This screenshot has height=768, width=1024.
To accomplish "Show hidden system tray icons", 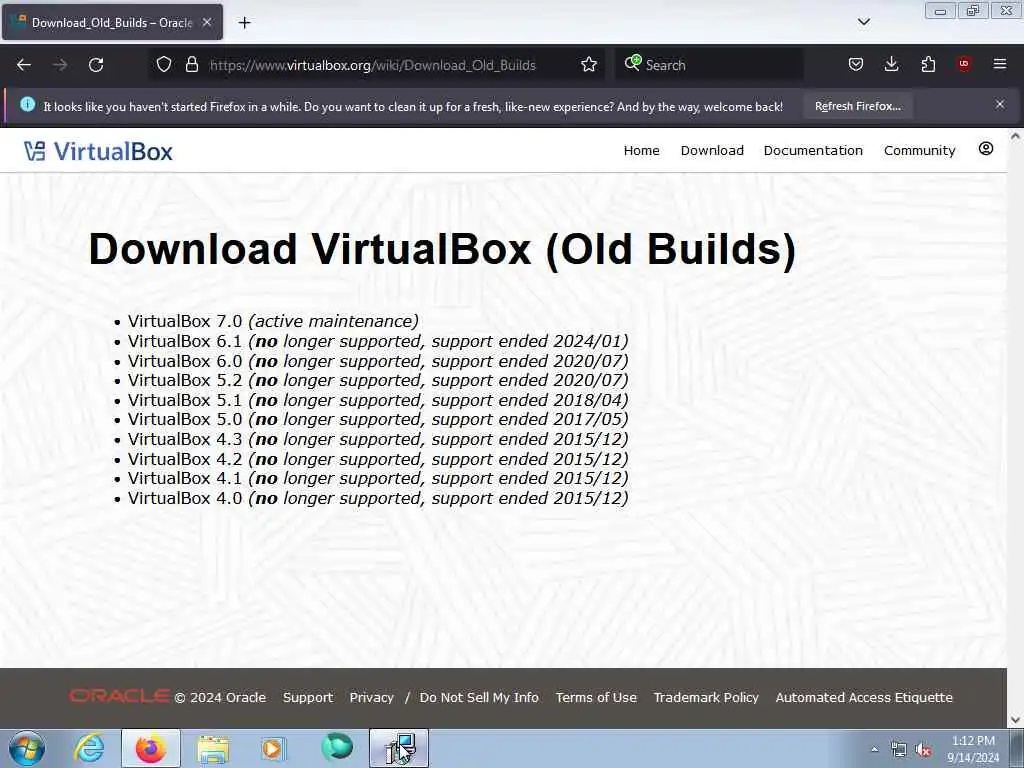I will [x=874, y=749].
